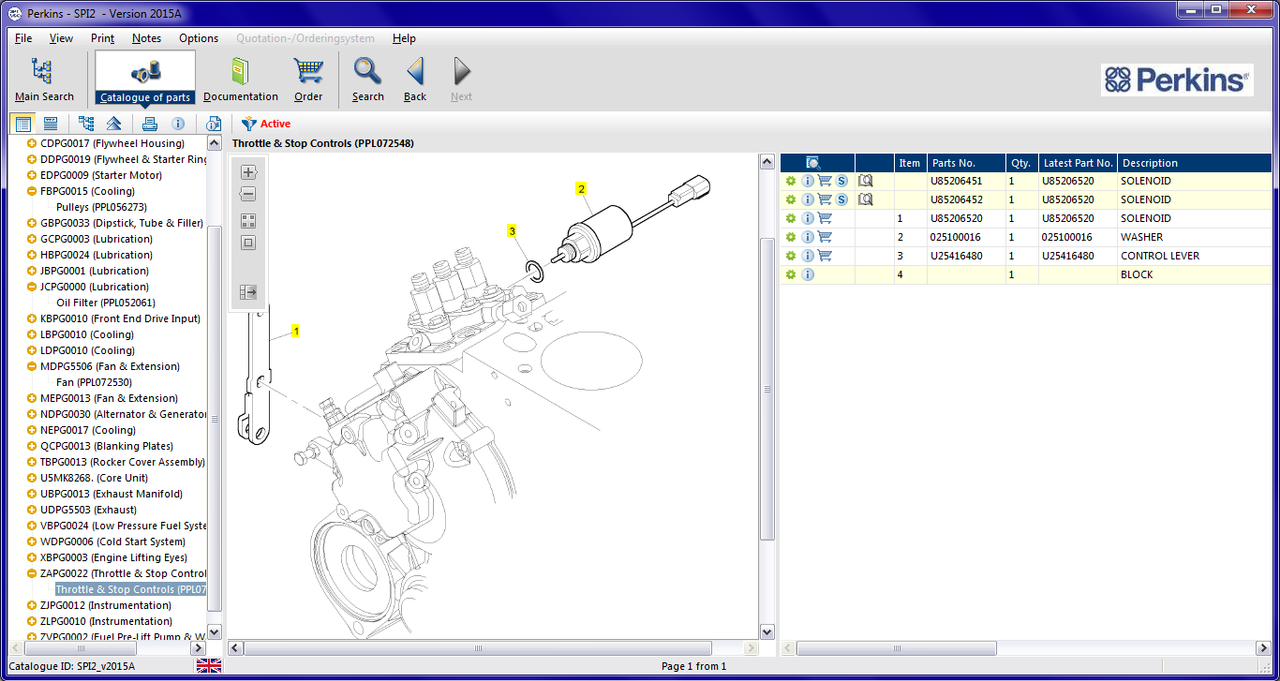
Task: Click the double up-arrow level icon
Action: (x=114, y=124)
